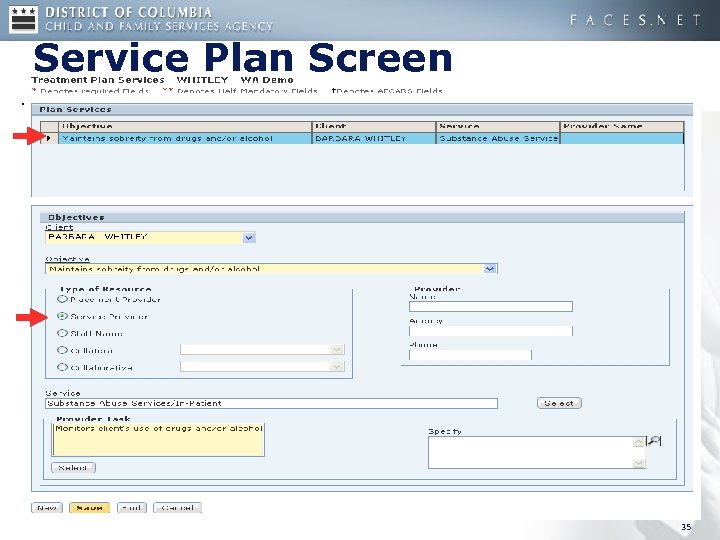
Task: Click the Save button
Action: click(90, 507)
